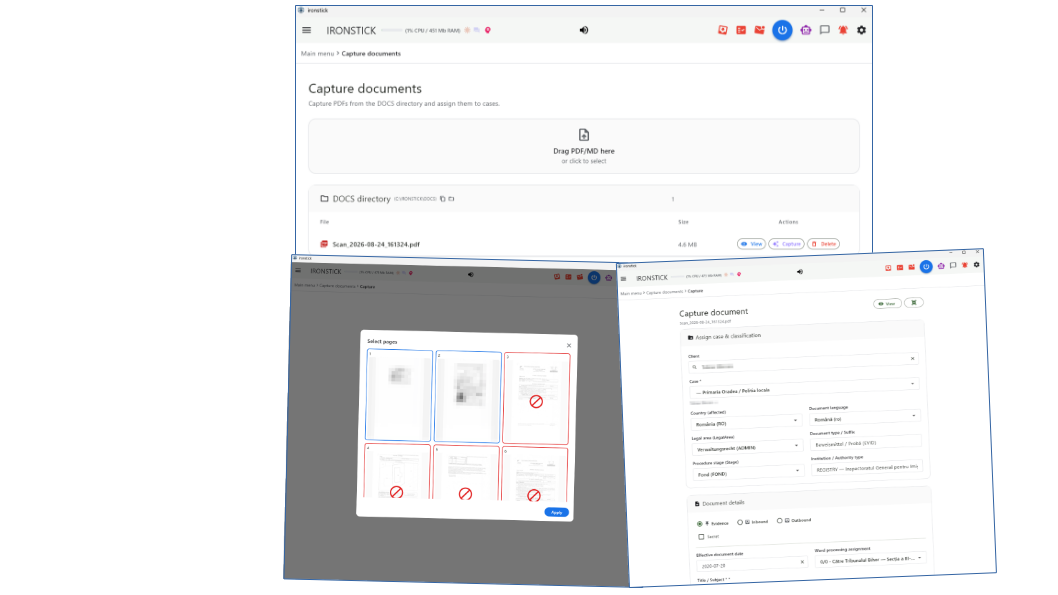
Task: Include excluded page 3 in Select pages
Action: click(x=536, y=399)
